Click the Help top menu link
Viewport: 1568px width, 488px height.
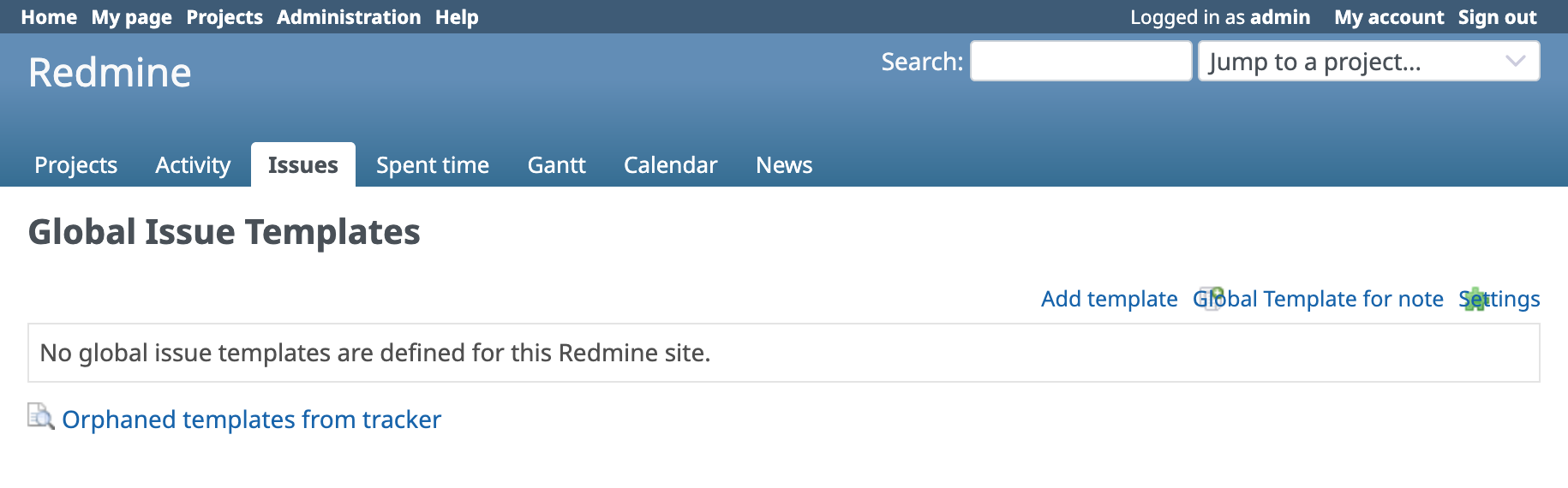pos(457,17)
